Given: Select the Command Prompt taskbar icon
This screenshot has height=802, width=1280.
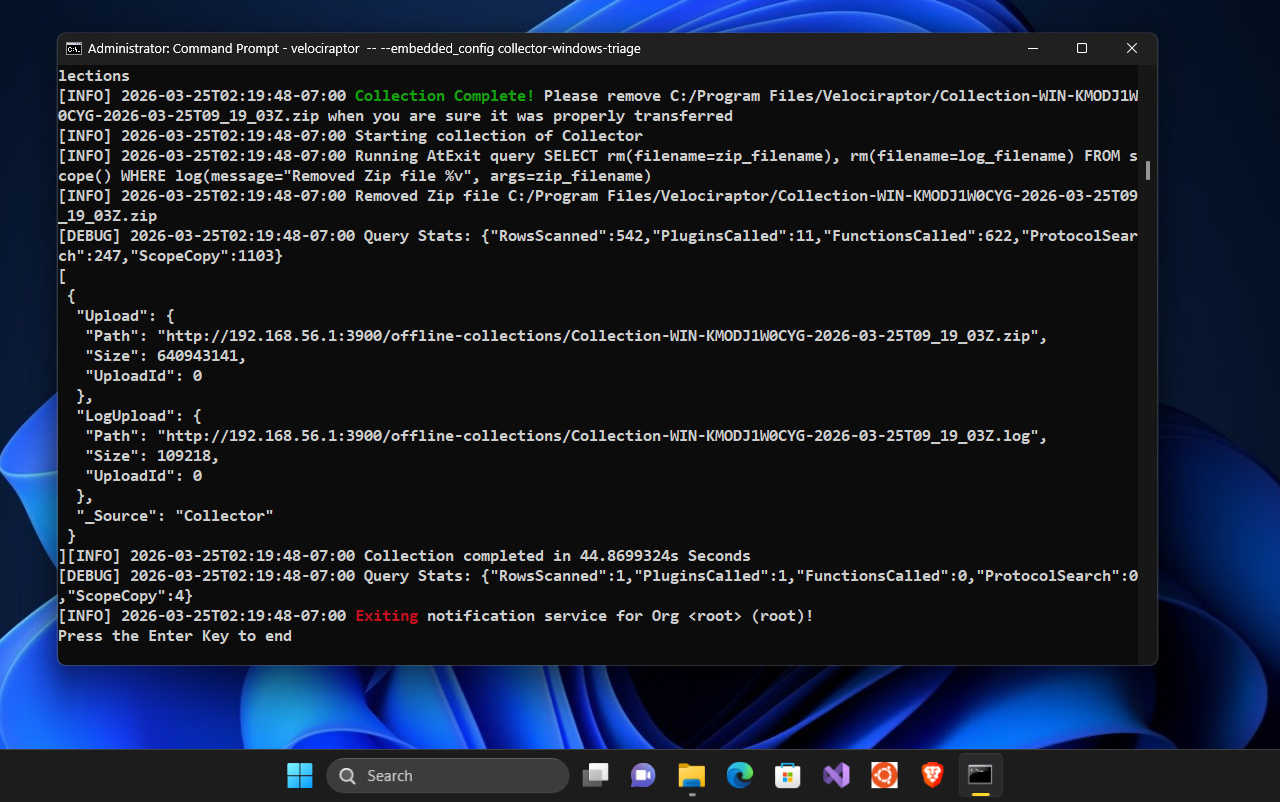Looking at the screenshot, I should pyautogui.click(x=980, y=775).
